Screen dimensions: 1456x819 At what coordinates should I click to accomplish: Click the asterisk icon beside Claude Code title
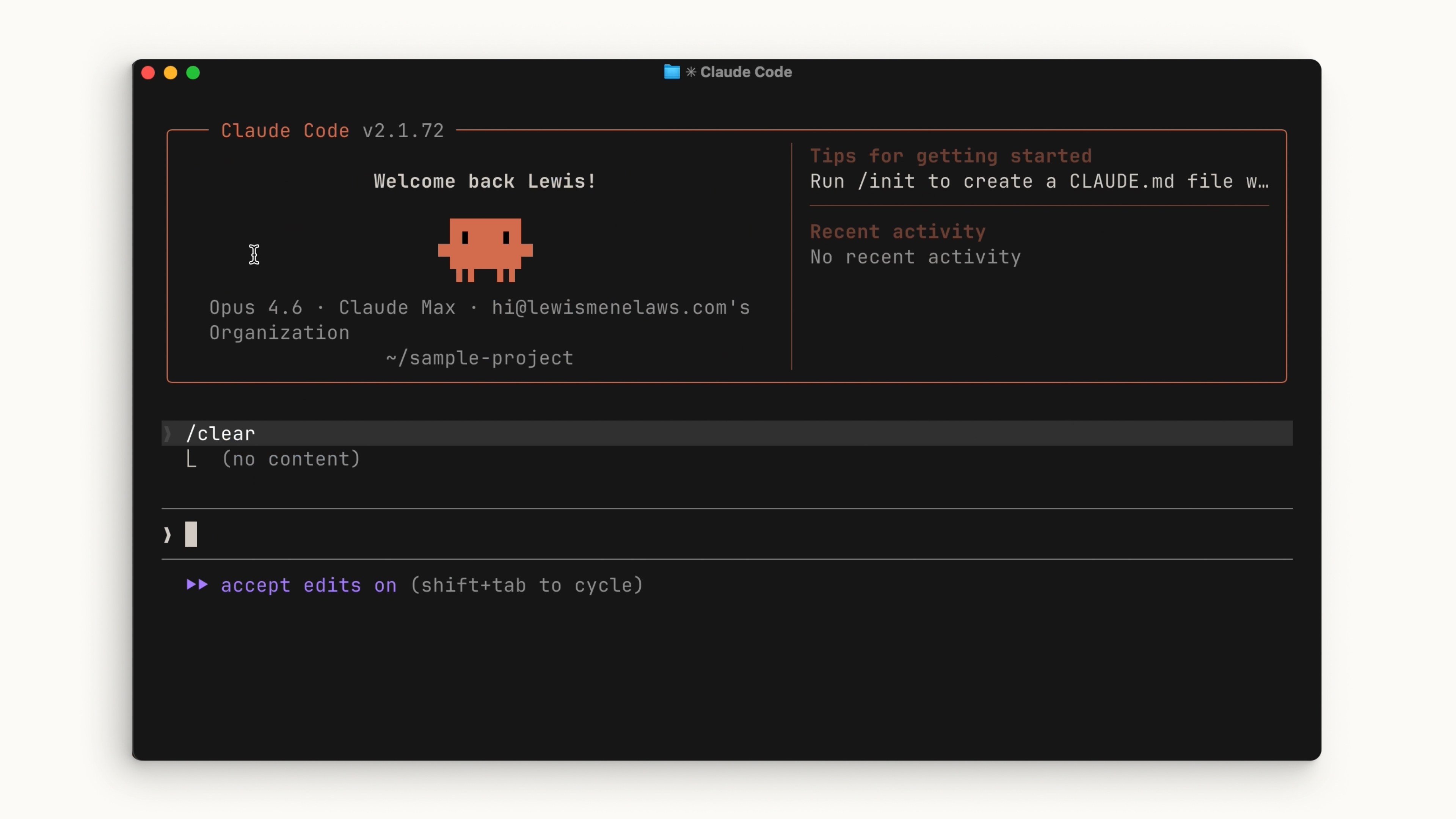pyautogui.click(x=691, y=72)
